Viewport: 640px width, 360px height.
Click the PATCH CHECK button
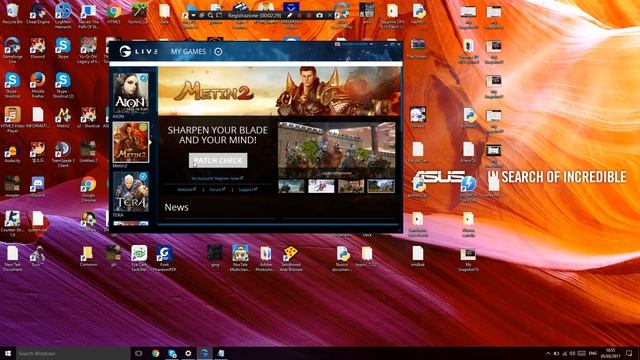tap(218, 160)
